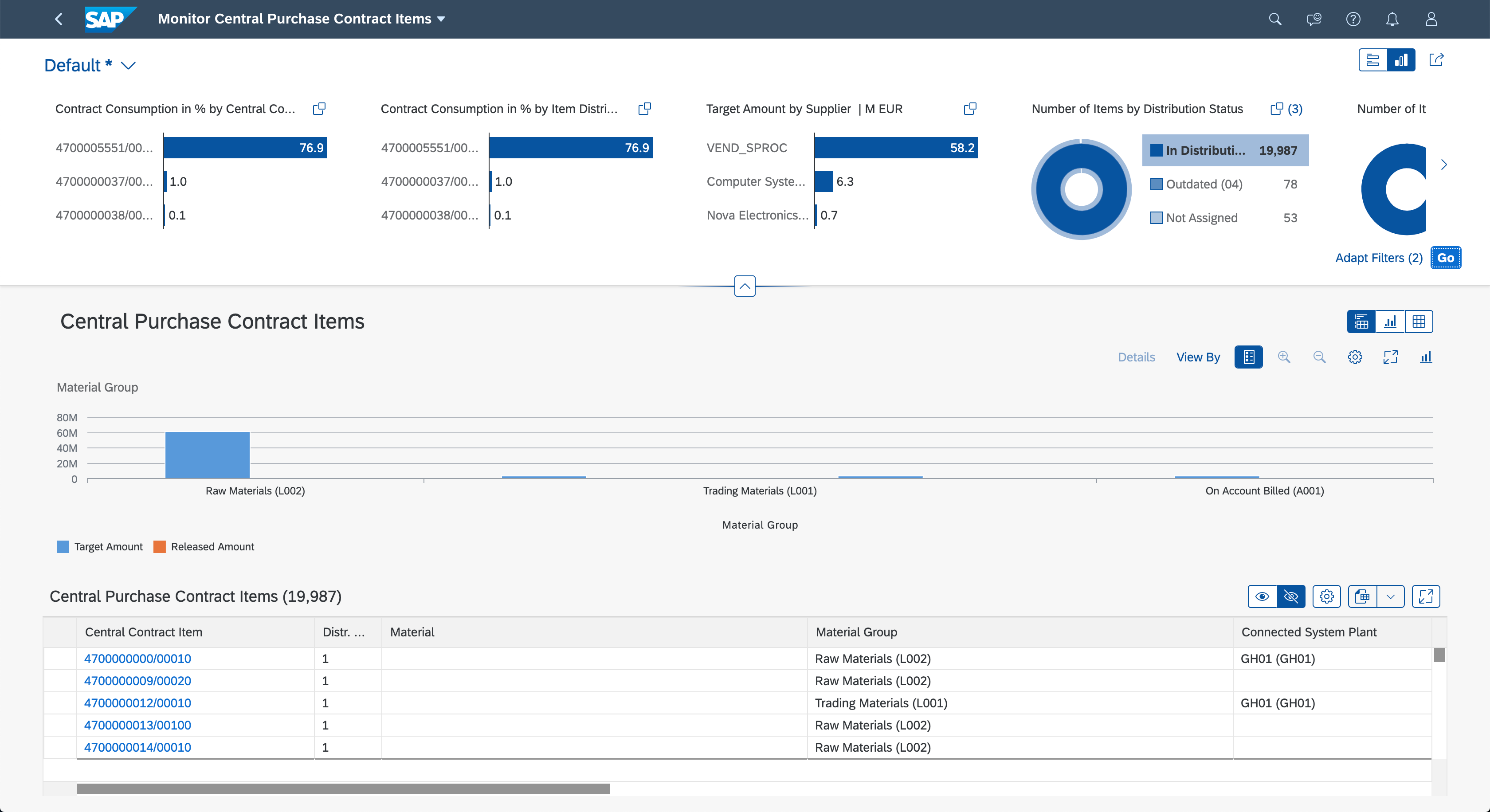The height and width of the screenshot is (812, 1490).
Task: Select the Outdated (04) legend swatch
Action: click(x=1156, y=184)
